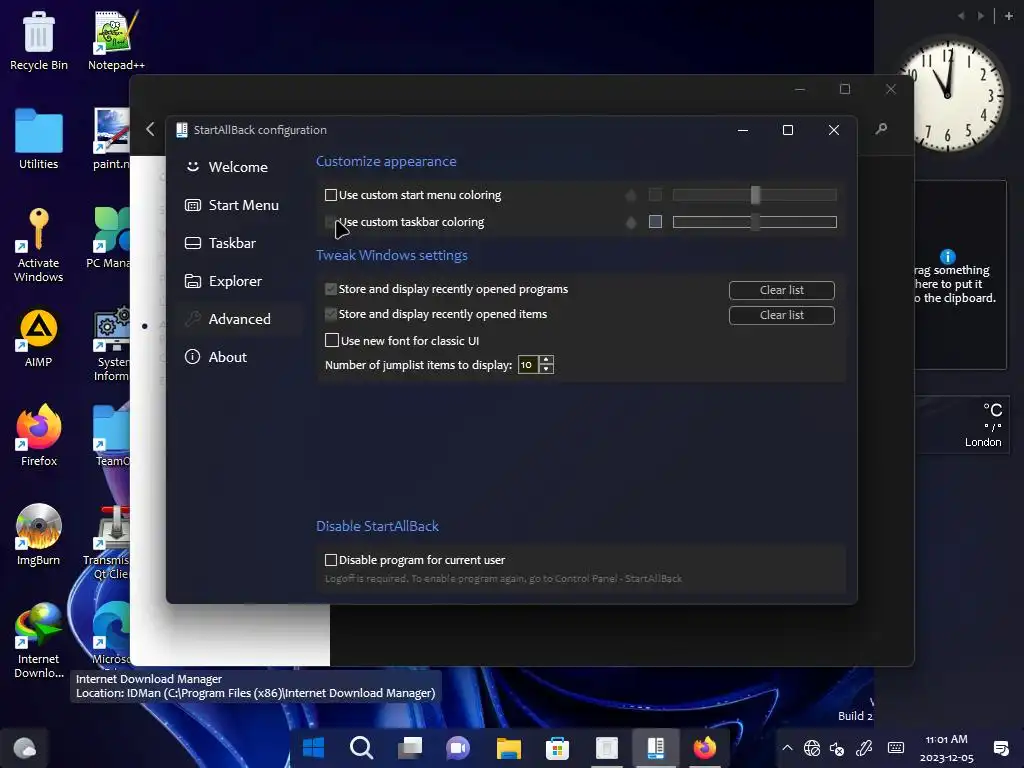Screen dimensions: 1024x768
Task: Add a gadget with the plus icon
Action: click(x=1008, y=16)
